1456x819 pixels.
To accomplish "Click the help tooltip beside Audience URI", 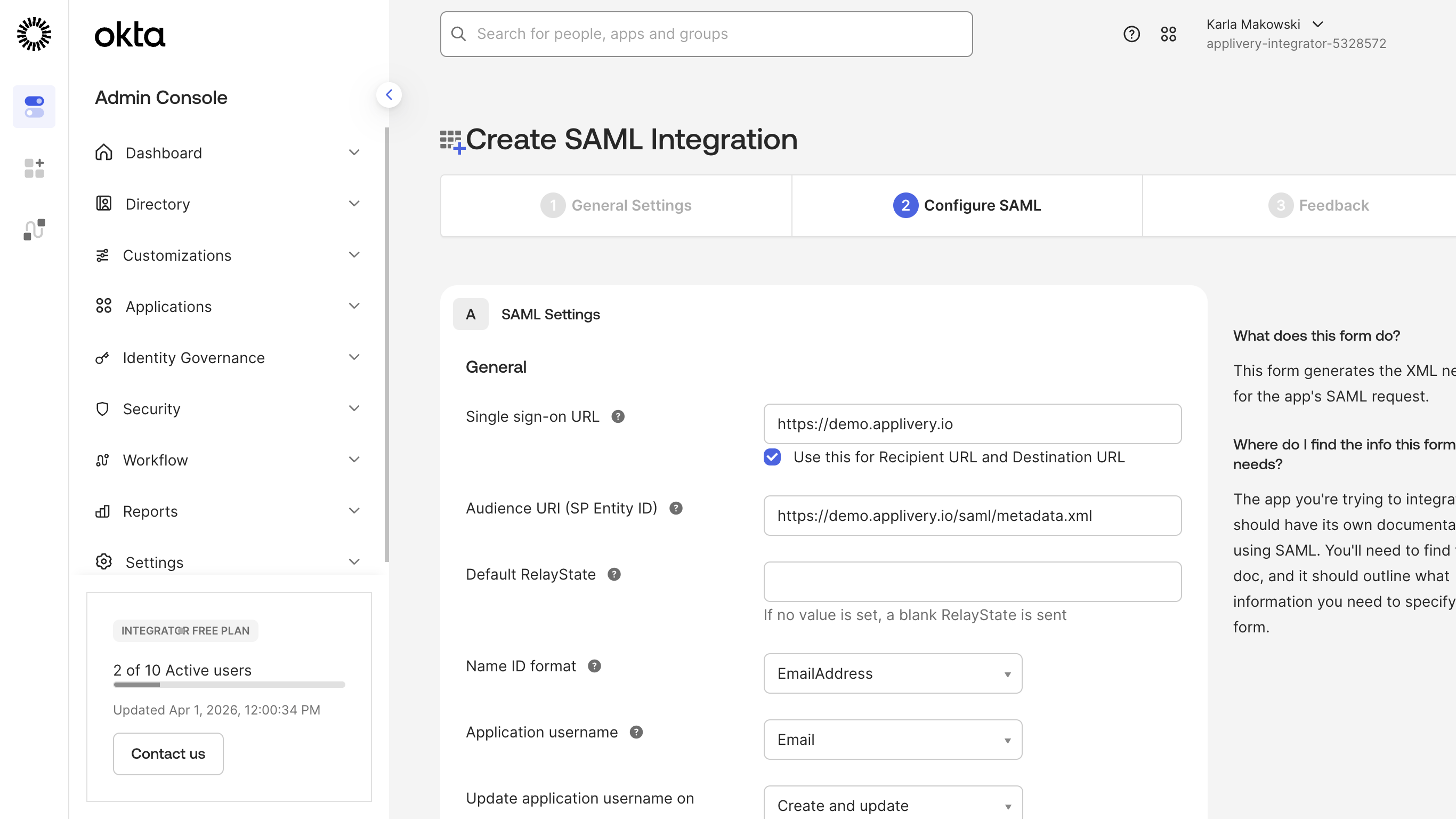I will pyautogui.click(x=676, y=508).
